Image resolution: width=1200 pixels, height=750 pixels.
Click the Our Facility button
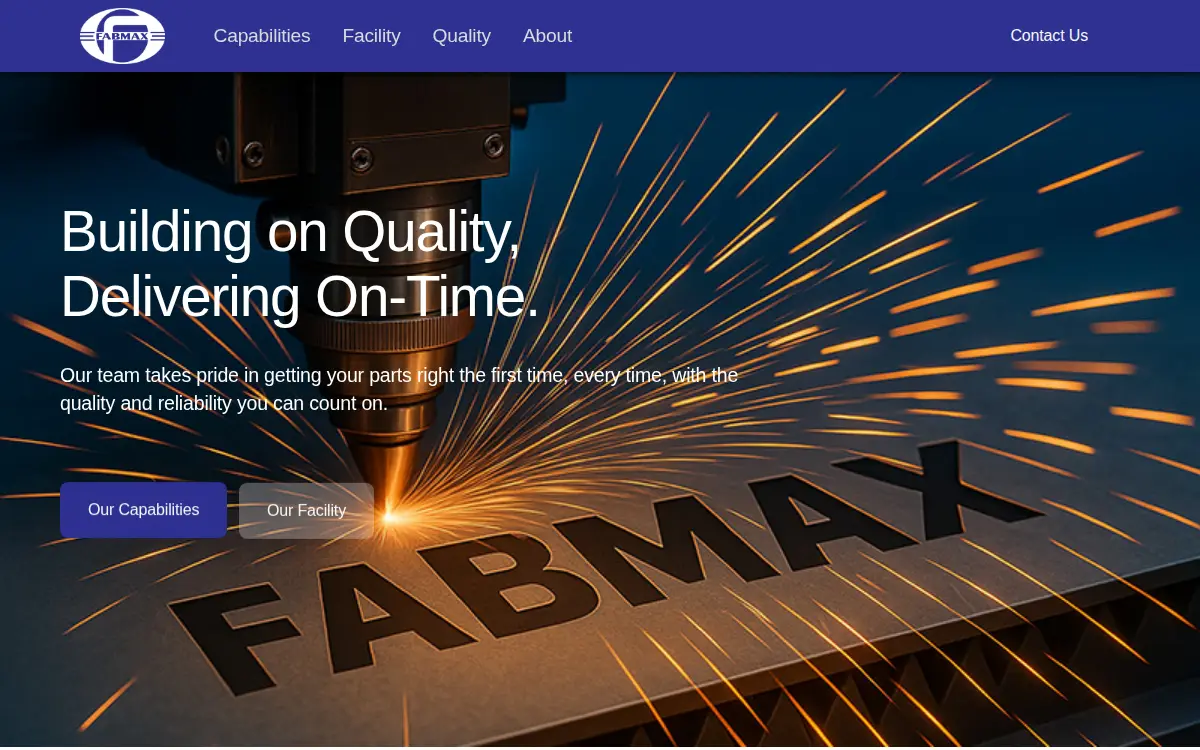click(x=306, y=511)
